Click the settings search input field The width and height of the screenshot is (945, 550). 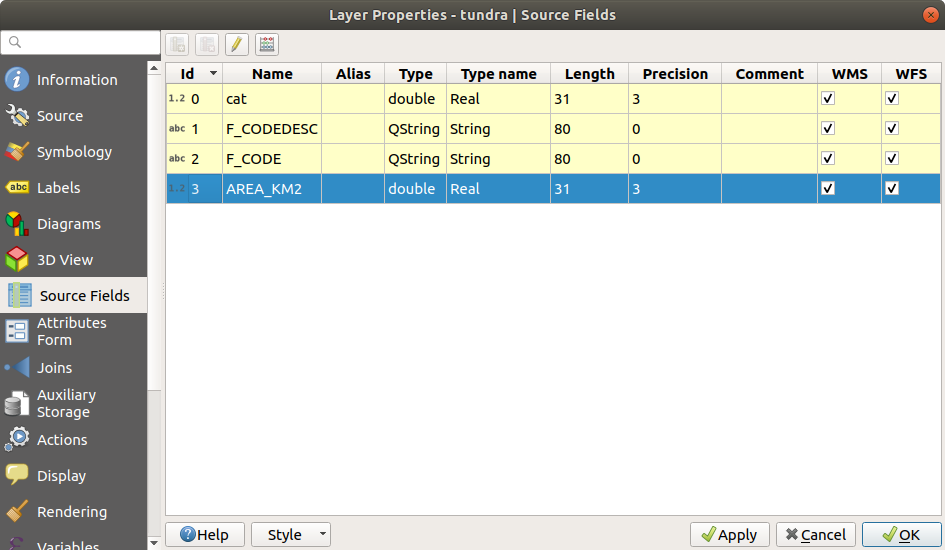(x=81, y=42)
